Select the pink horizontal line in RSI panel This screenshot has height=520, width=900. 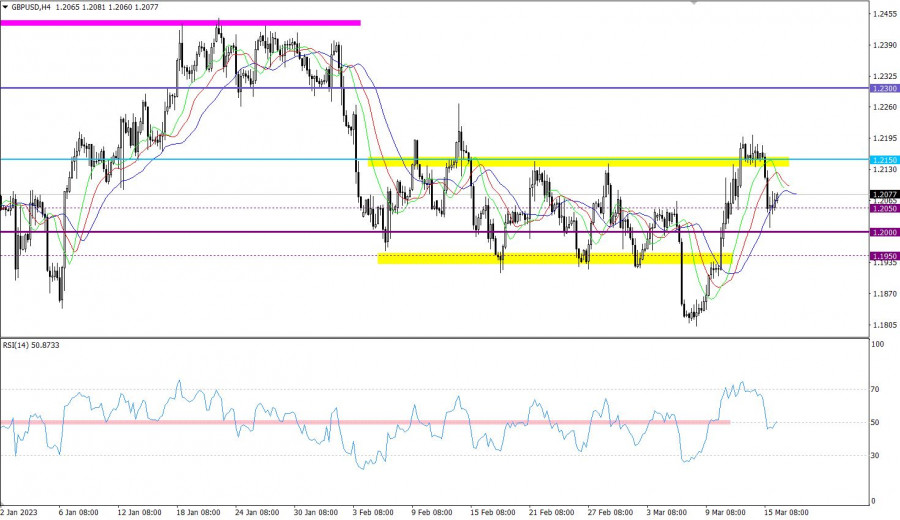coord(365,423)
